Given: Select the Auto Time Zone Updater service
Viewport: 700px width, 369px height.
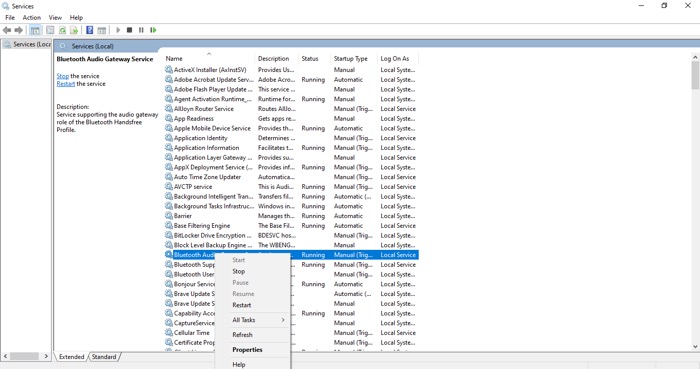Looking at the screenshot, I should 291,177.
